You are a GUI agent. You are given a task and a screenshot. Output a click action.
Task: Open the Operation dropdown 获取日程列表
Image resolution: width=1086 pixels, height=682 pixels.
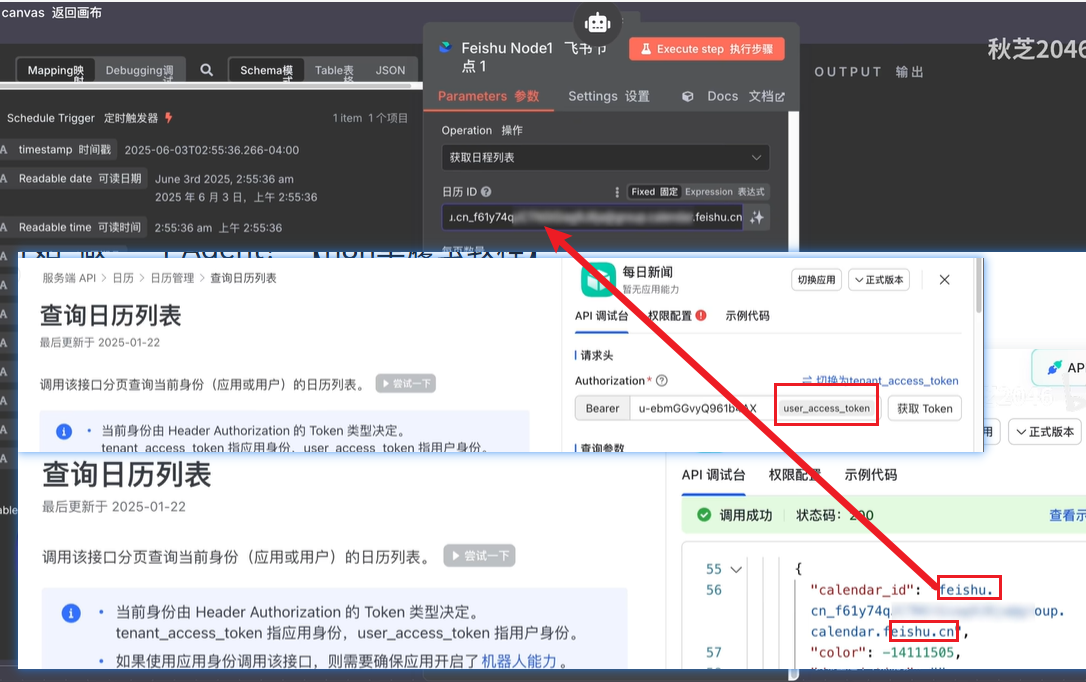coord(605,157)
